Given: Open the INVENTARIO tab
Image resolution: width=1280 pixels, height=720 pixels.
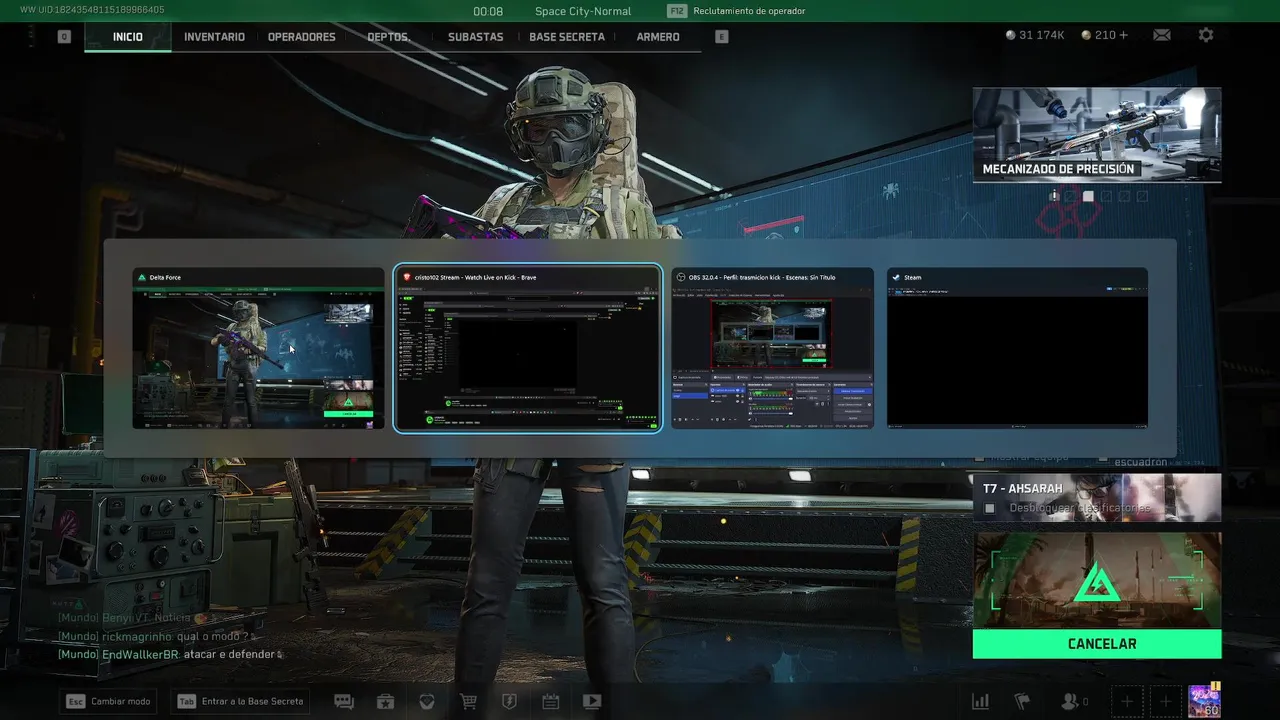Looking at the screenshot, I should point(214,37).
